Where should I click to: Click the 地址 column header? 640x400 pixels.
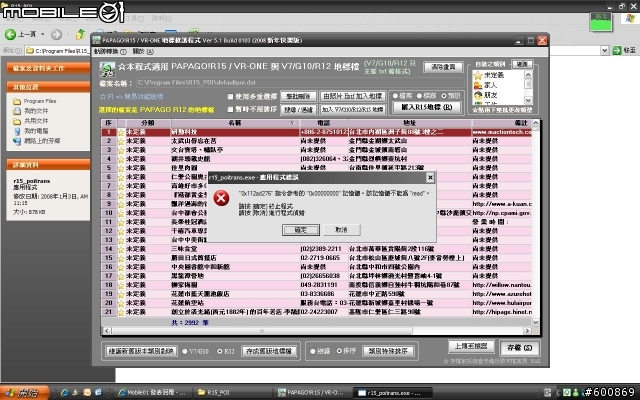(x=410, y=123)
